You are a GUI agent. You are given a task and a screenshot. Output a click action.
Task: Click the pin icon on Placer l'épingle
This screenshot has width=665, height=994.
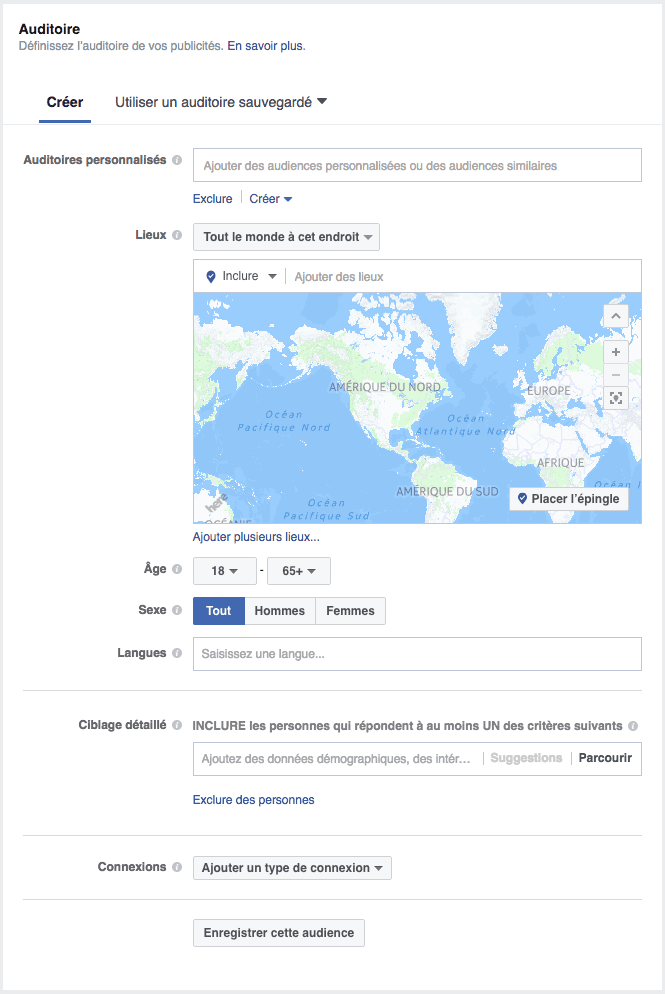[524, 498]
